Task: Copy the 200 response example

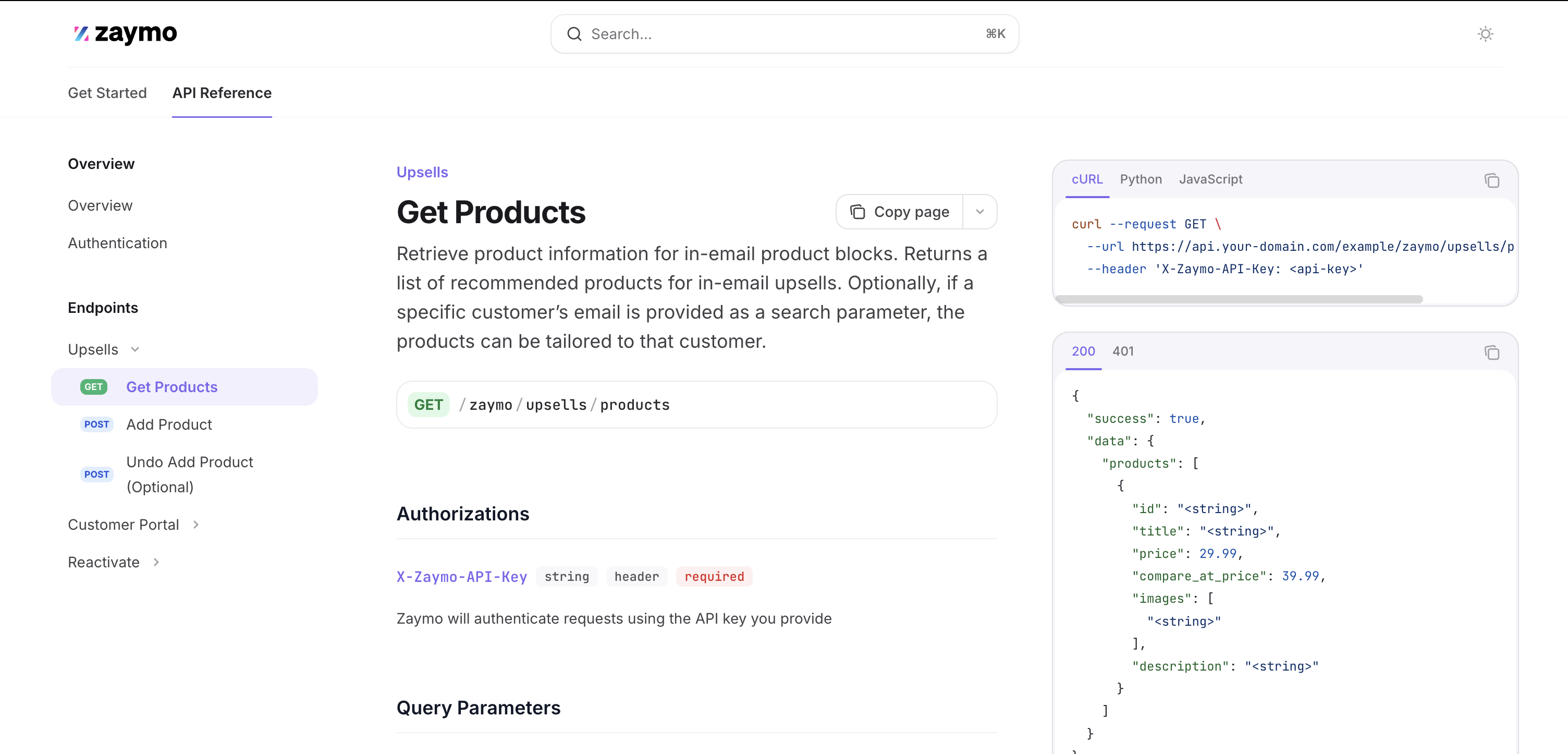Action: (x=1491, y=352)
